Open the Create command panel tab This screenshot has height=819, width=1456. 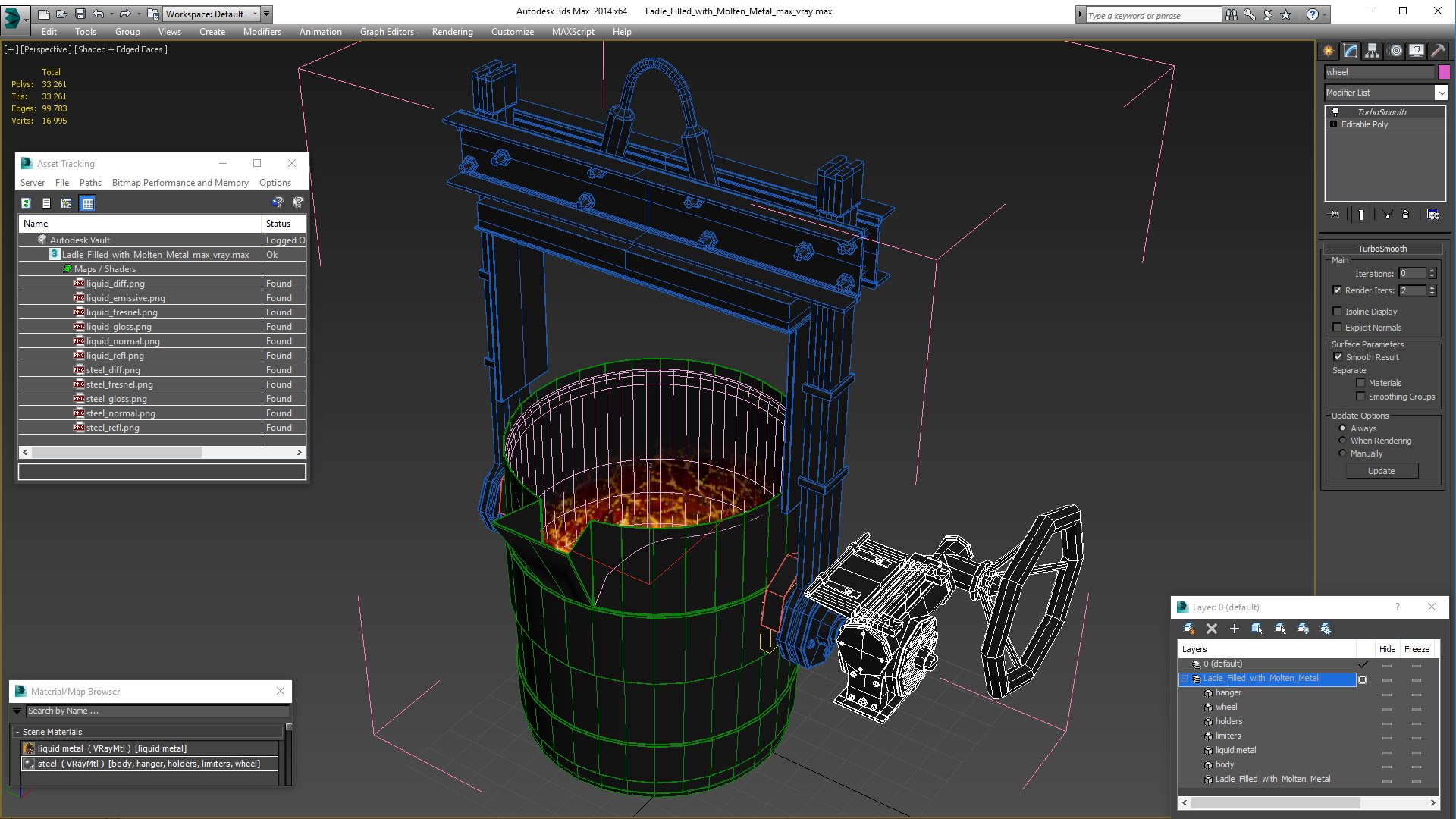1329,51
